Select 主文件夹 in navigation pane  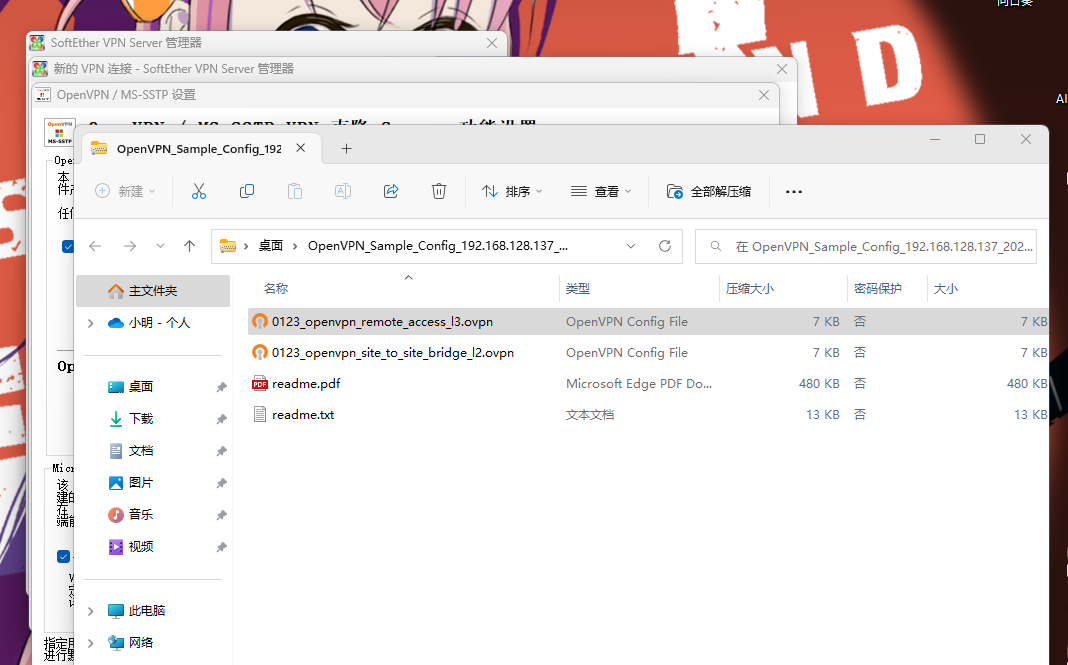153,291
